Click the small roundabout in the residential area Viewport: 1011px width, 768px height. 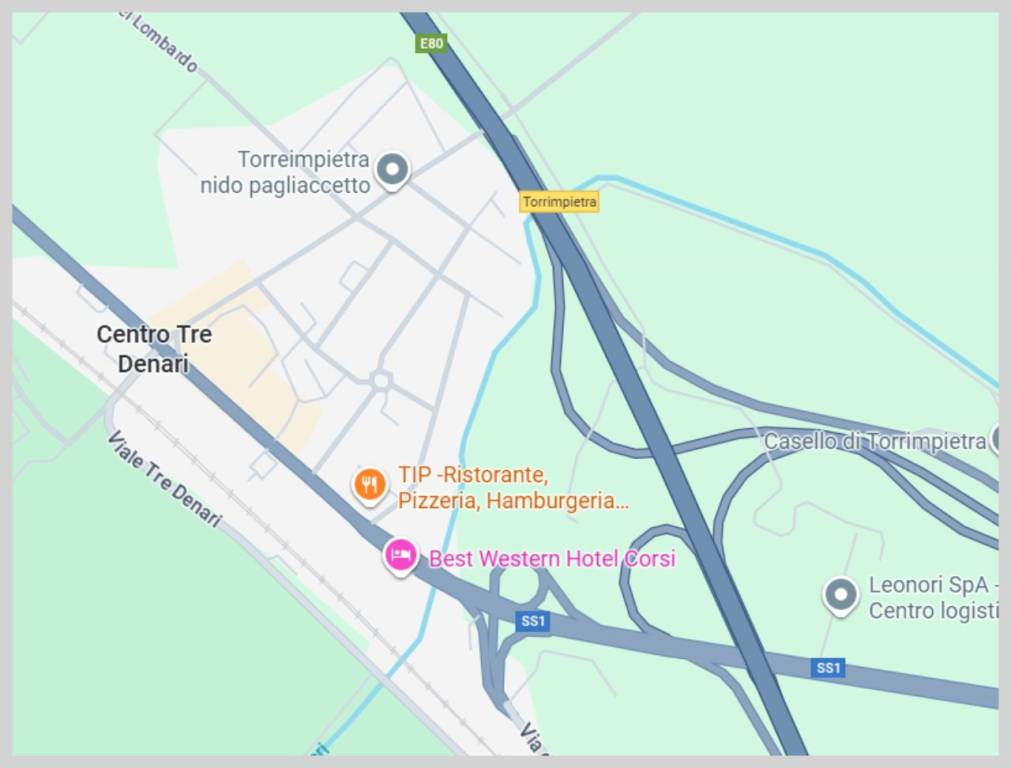[x=381, y=380]
